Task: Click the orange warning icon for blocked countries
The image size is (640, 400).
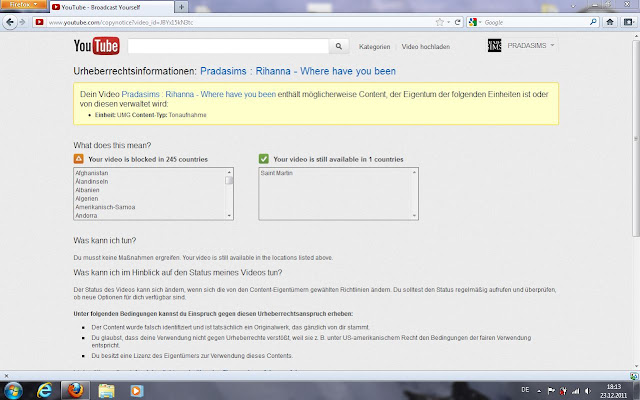Action: pyautogui.click(x=79, y=159)
